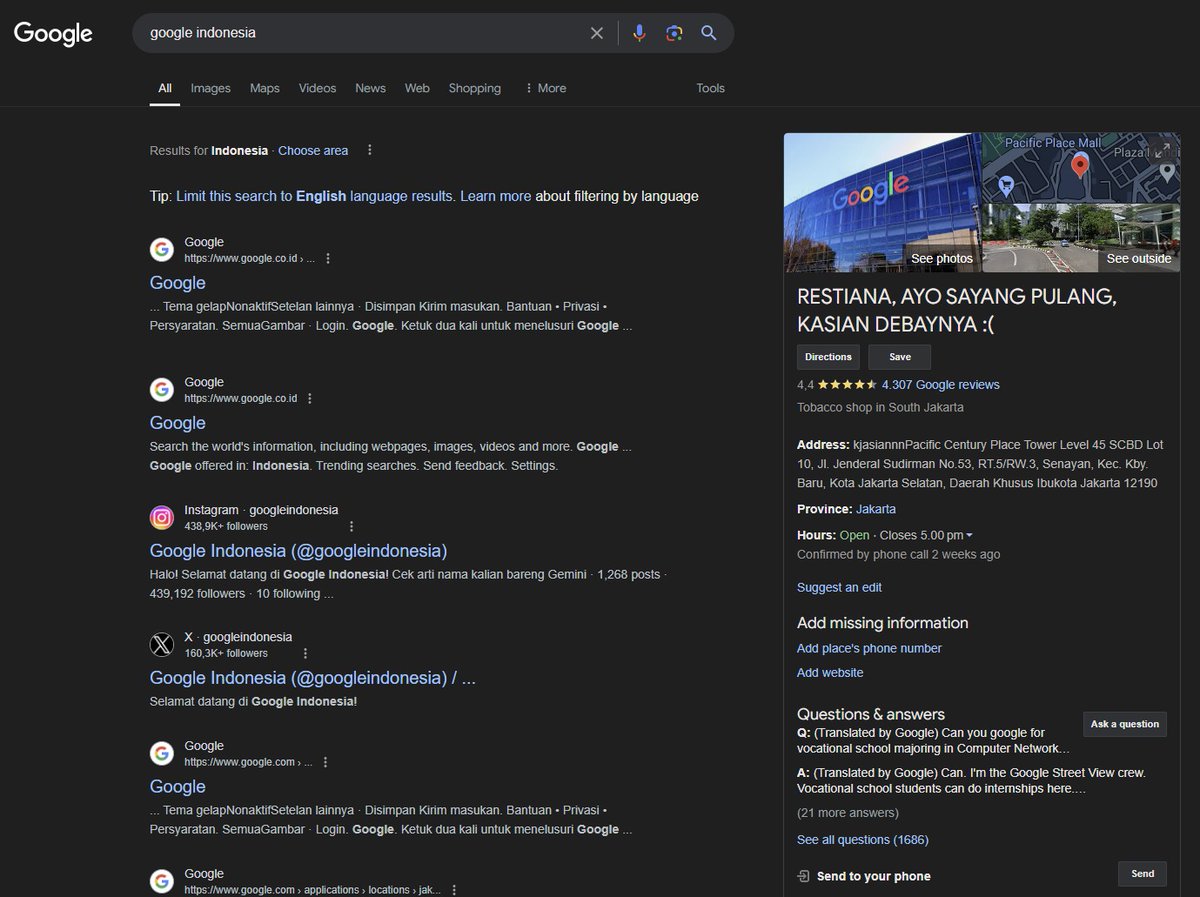Open three-dot menu for google.com result
Screen dimensions: 1200x897
click(x=325, y=762)
